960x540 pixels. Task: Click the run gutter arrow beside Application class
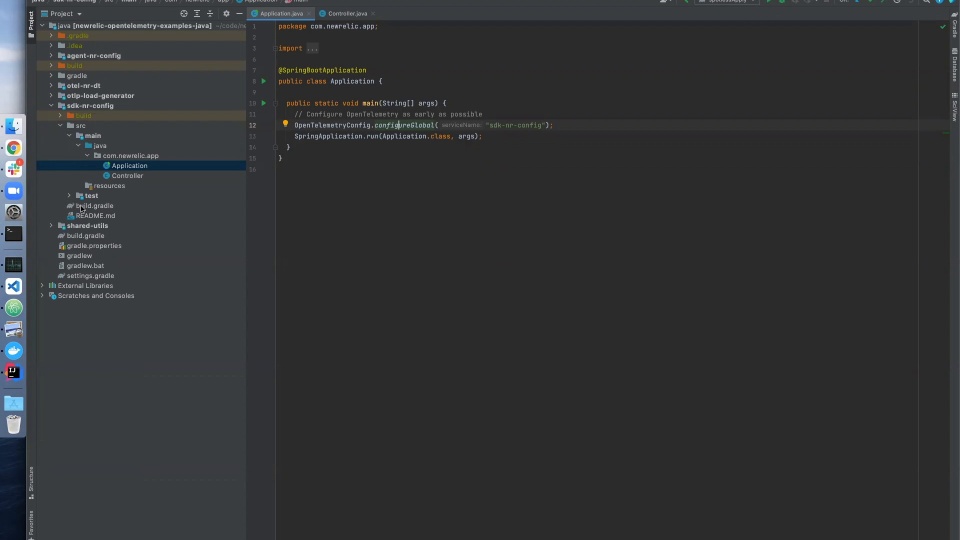(264, 81)
